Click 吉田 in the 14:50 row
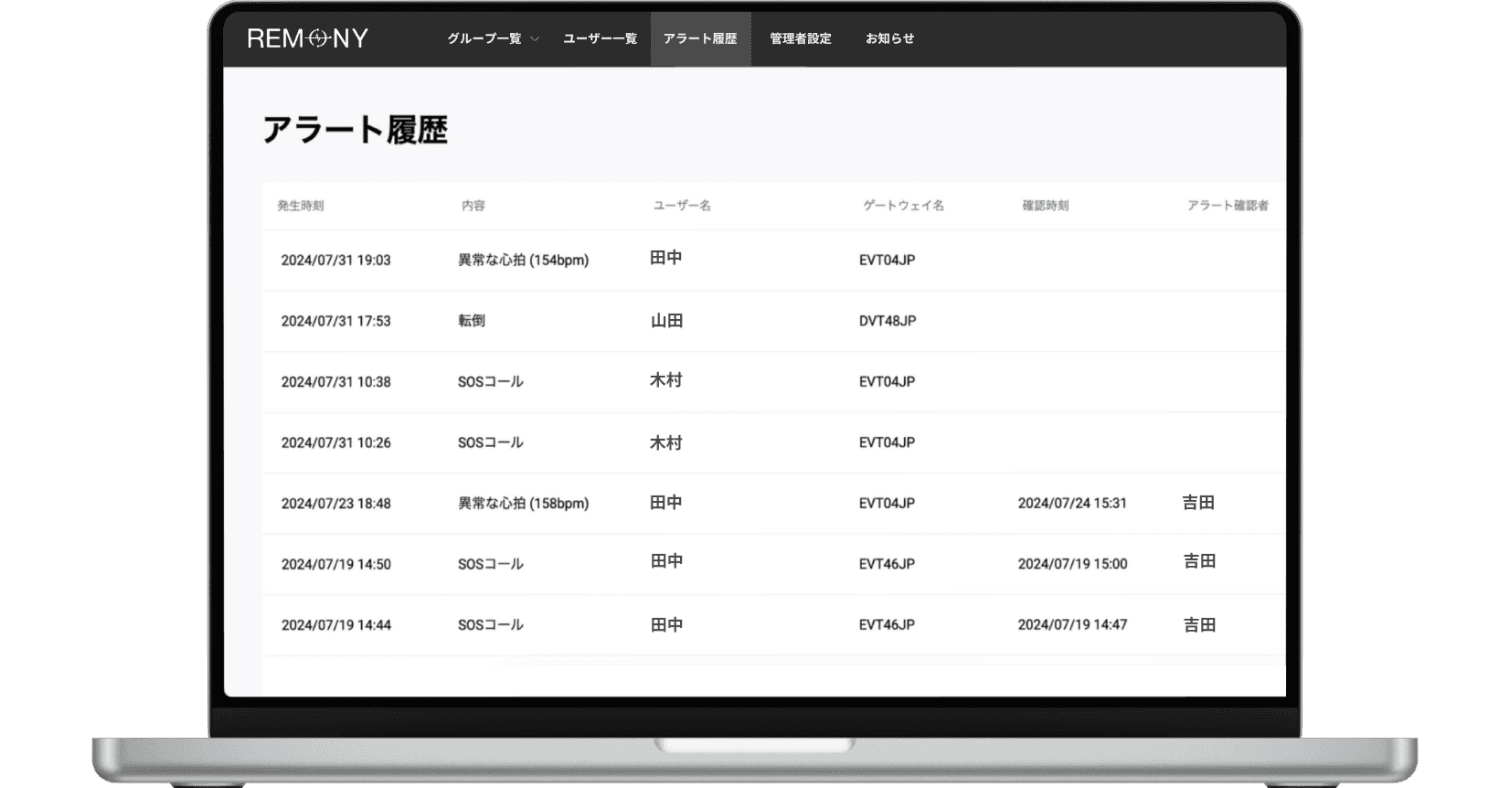Image resolution: width=1510 pixels, height=788 pixels. 1199,561
